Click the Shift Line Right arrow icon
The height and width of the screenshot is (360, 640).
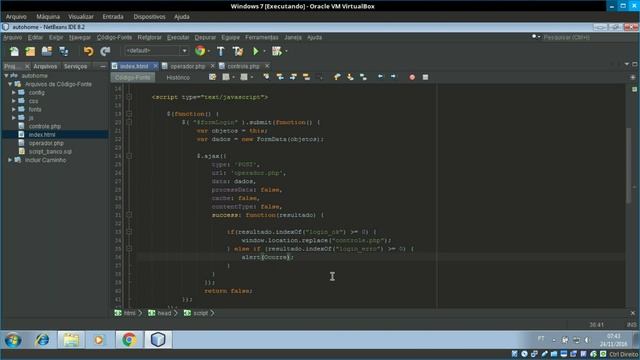(393, 76)
